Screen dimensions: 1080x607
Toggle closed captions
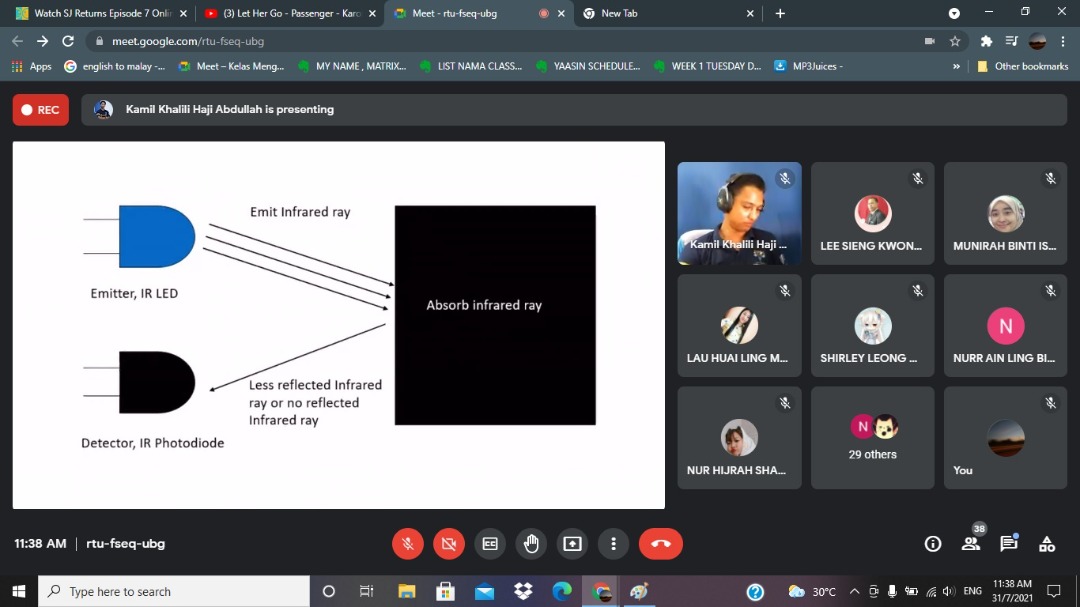490,544
